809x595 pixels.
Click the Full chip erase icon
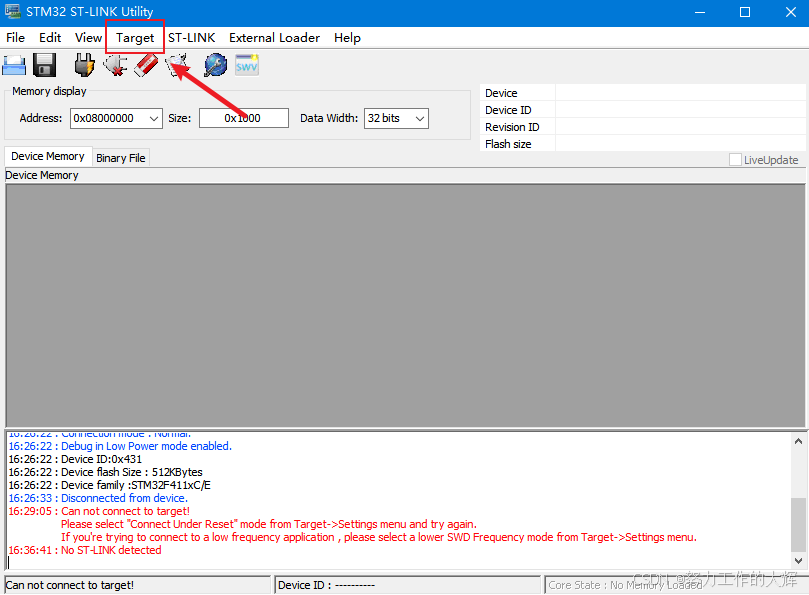(x=146, y=65)
